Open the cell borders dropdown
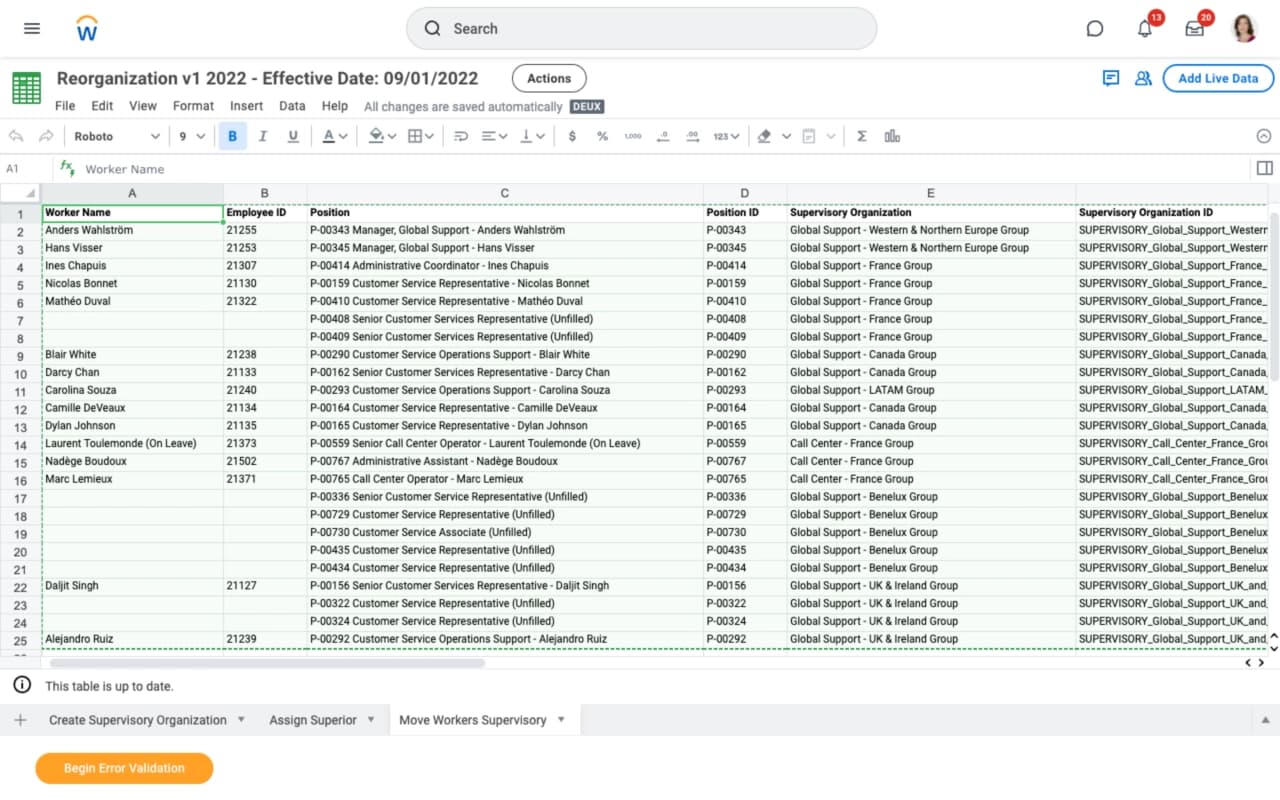Screen dimensions: 1280x800 click(x=420, y=136)
